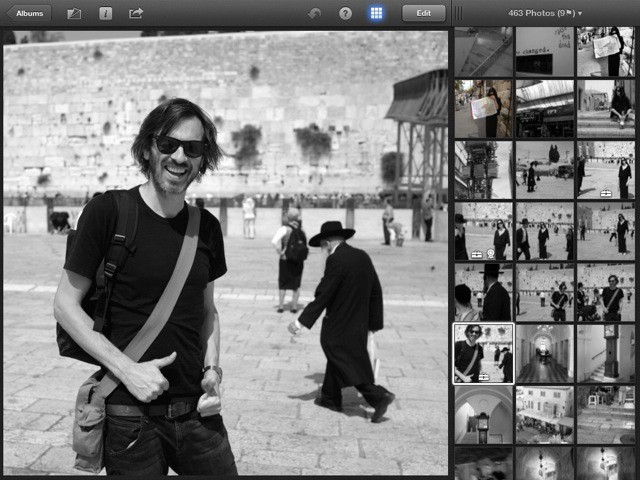Image resolution: width=640 pixels, height=480 pixels.
Task: Open the arched hallway thumbnail
Action: click(x=544, y=353)
